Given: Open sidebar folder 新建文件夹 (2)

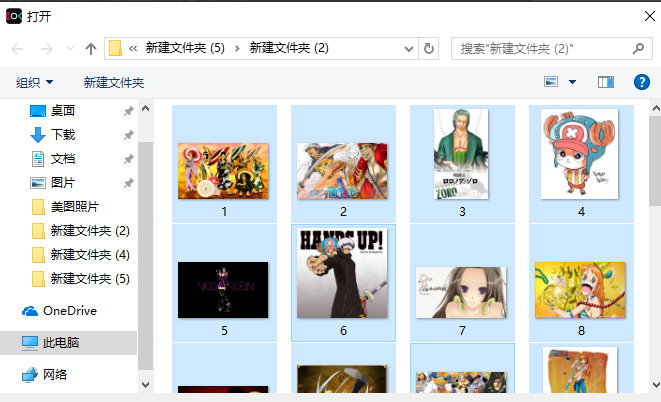Looking at the screenshot, I should coord(90,230).
